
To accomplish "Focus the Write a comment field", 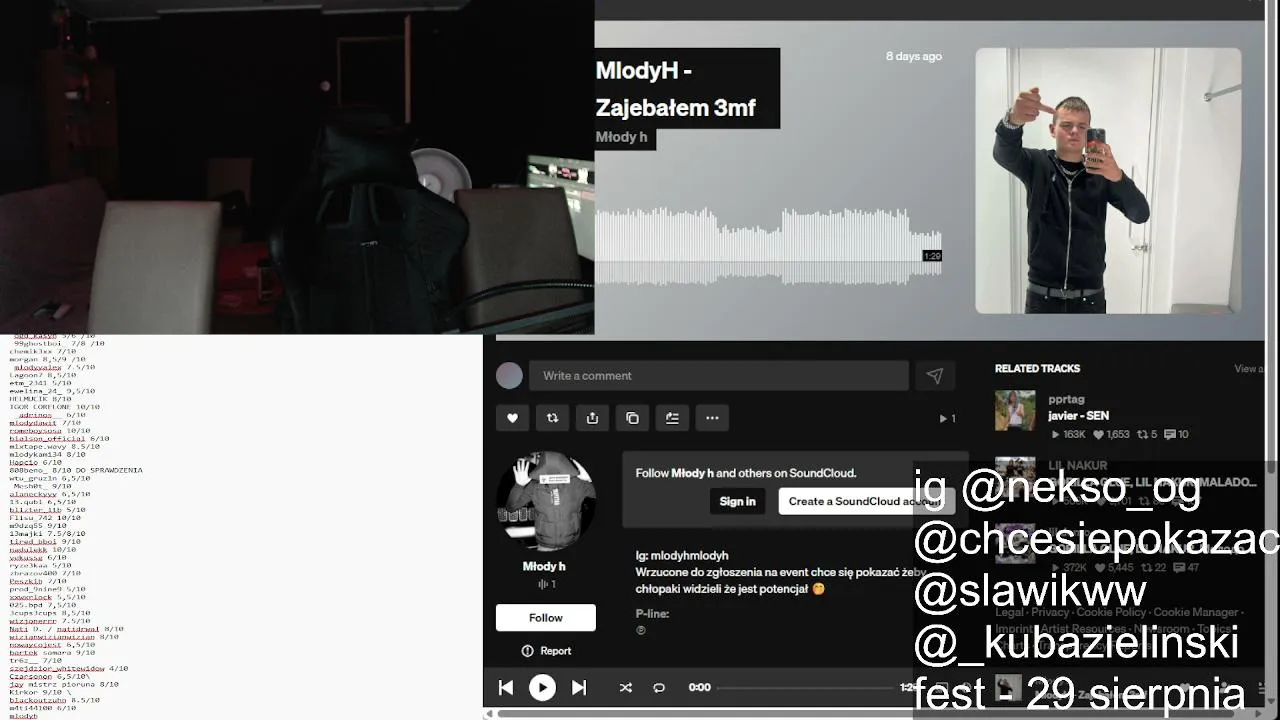I will pos(718,376).
